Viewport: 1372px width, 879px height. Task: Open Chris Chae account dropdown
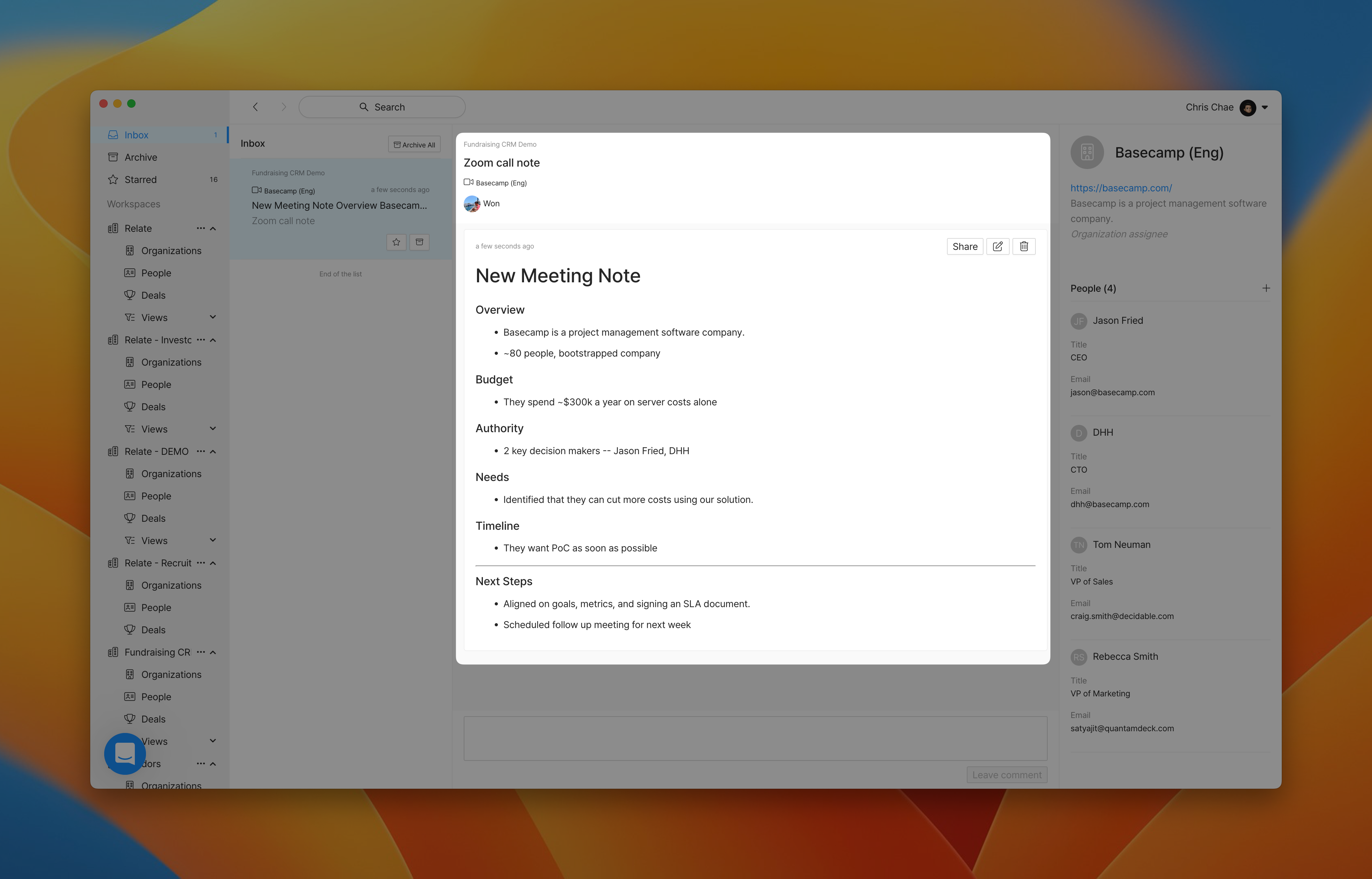point(1265,107)
